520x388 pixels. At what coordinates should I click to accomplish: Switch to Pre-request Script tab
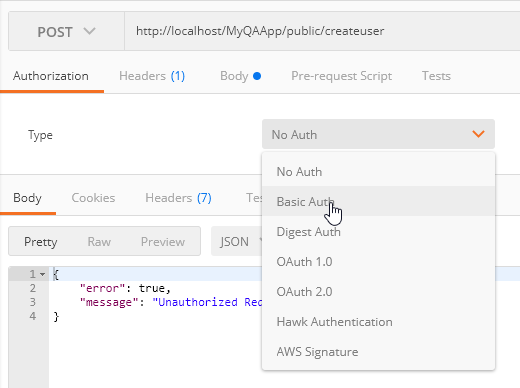coord(341,76)
